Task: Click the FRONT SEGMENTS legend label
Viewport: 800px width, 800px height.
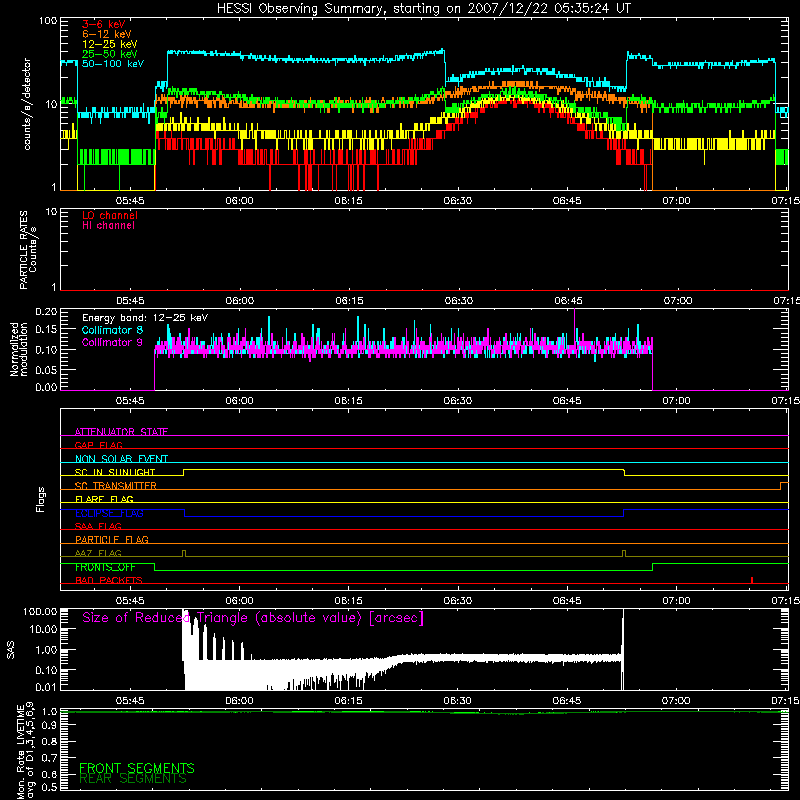Action: click(x=137, y=768)
